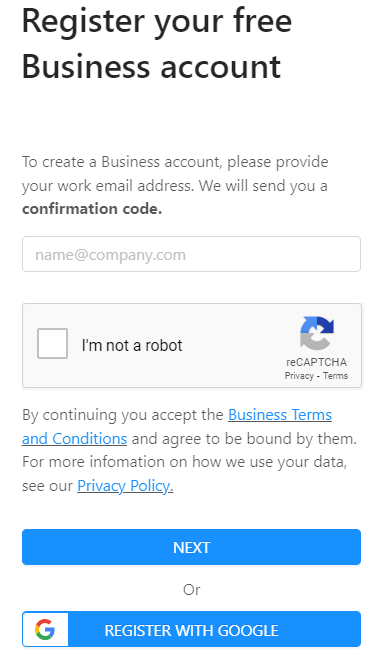Select the REGISTER WITH GOOGLE button label
387x667 pixels.
pos(191,630)
